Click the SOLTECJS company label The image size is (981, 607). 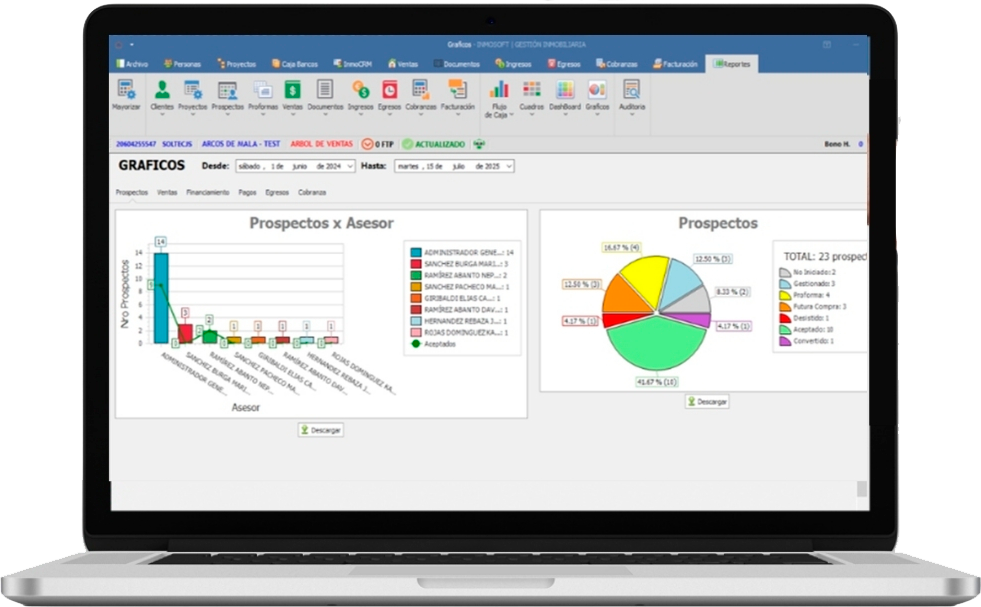point(177,144)
